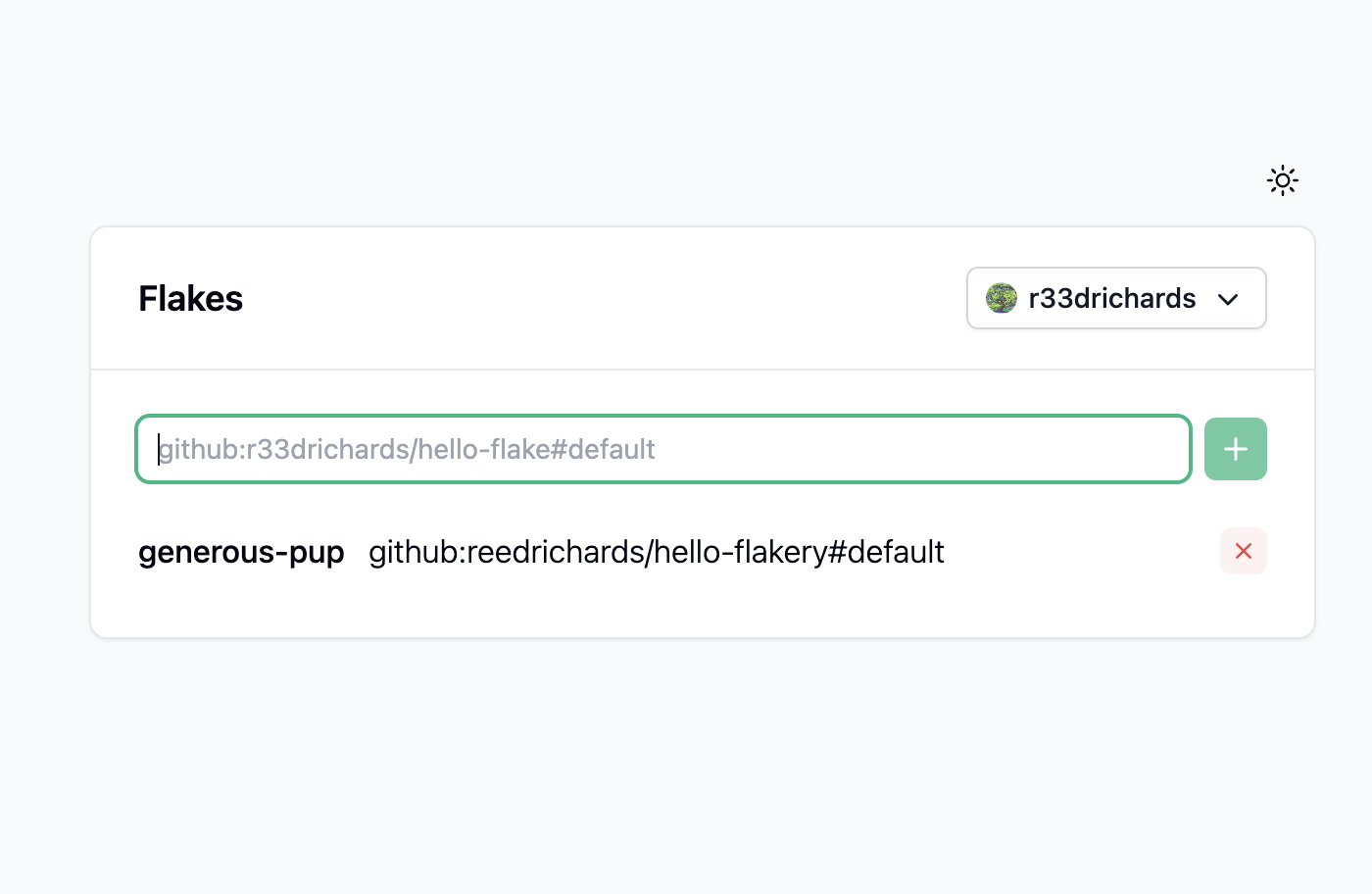The image size is (1372, 894).
Task: Click the github:reedrichards/hello-flakery#default link text
Action: point(656,552)
